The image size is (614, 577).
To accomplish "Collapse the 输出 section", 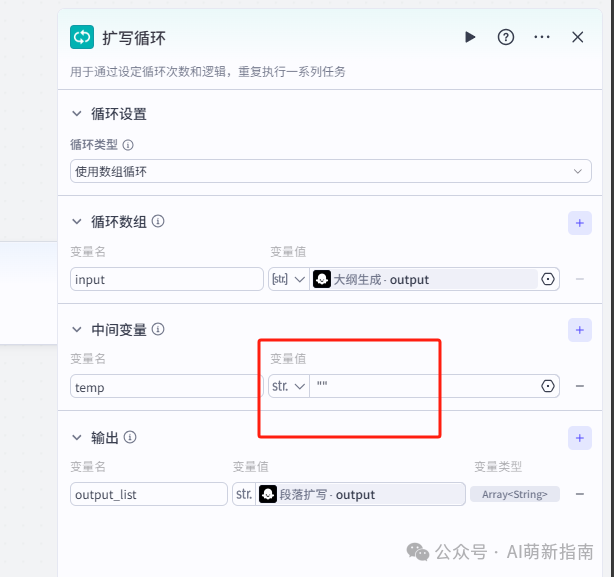I will (77, 437).
